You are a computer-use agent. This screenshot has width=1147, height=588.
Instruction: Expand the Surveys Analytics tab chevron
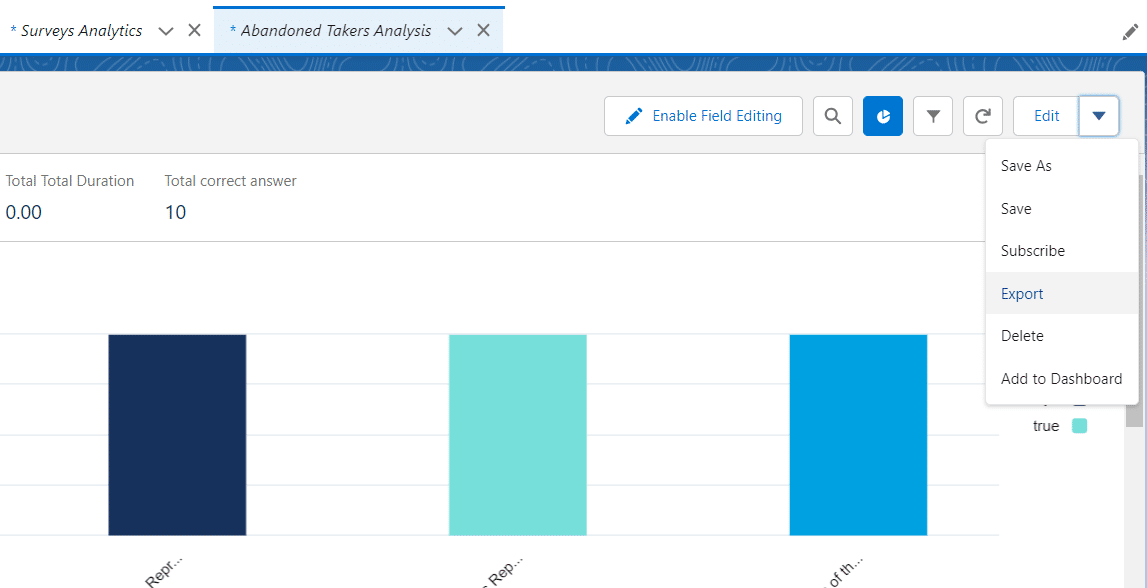[x=166, y=31]
